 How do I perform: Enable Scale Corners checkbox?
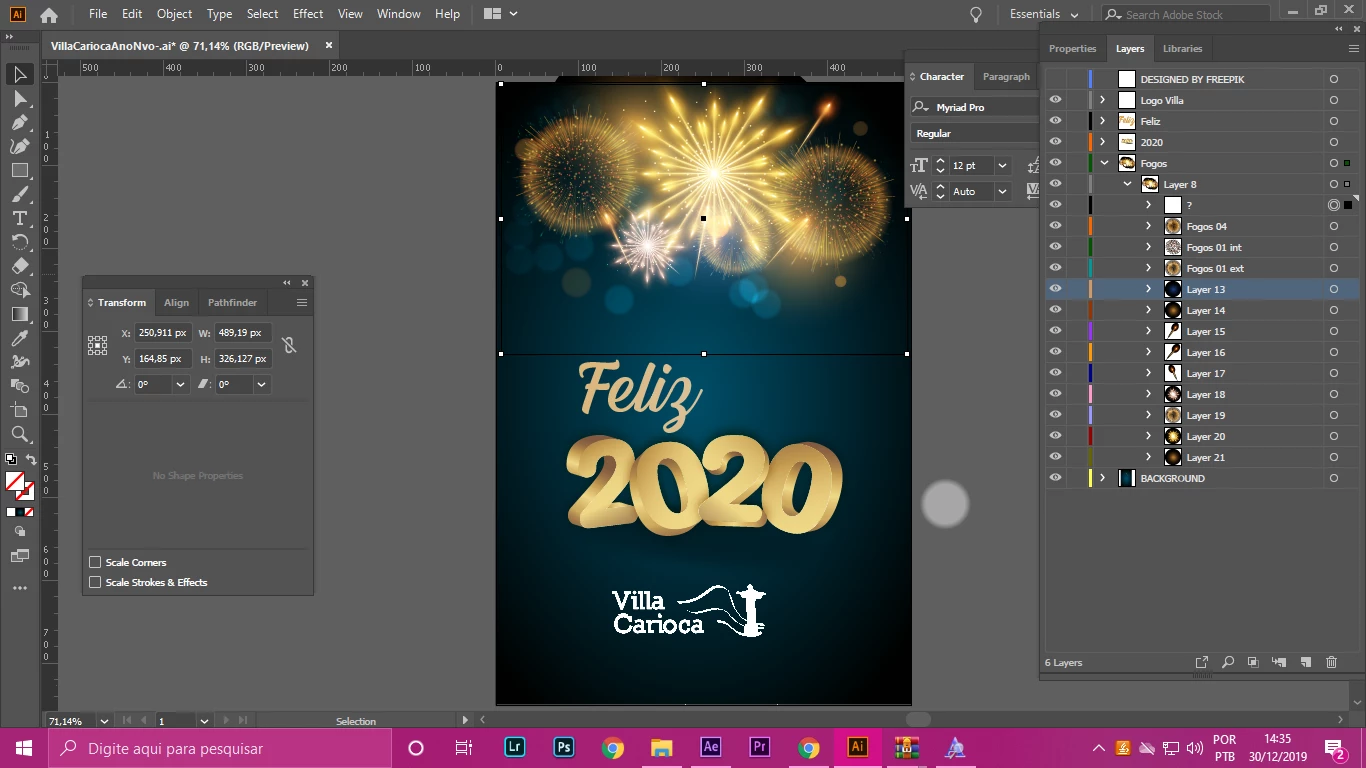tap(95, 562)
